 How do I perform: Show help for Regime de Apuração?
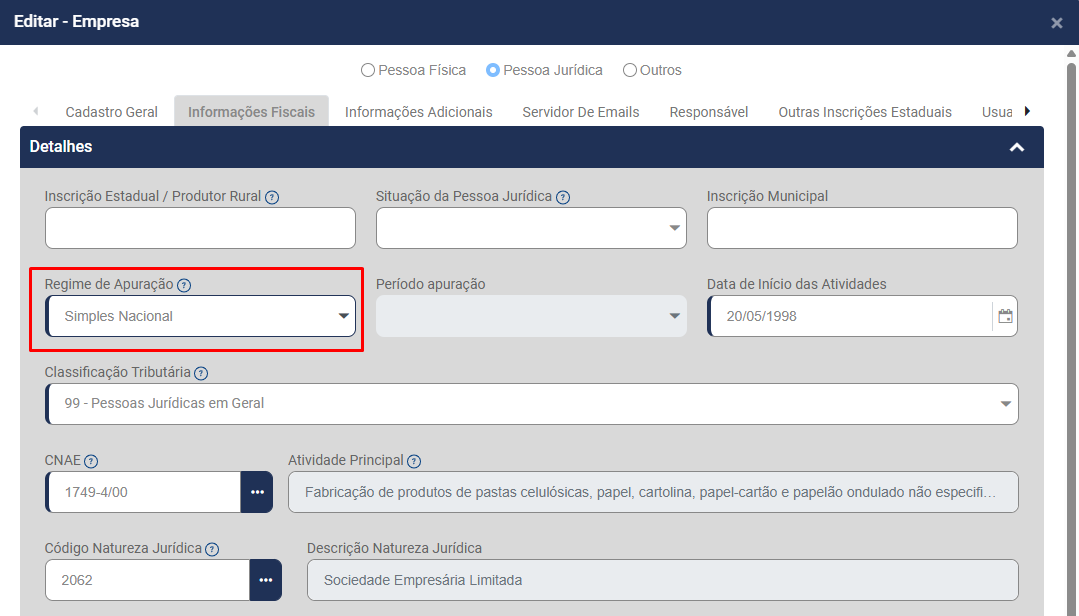point(184,285)
